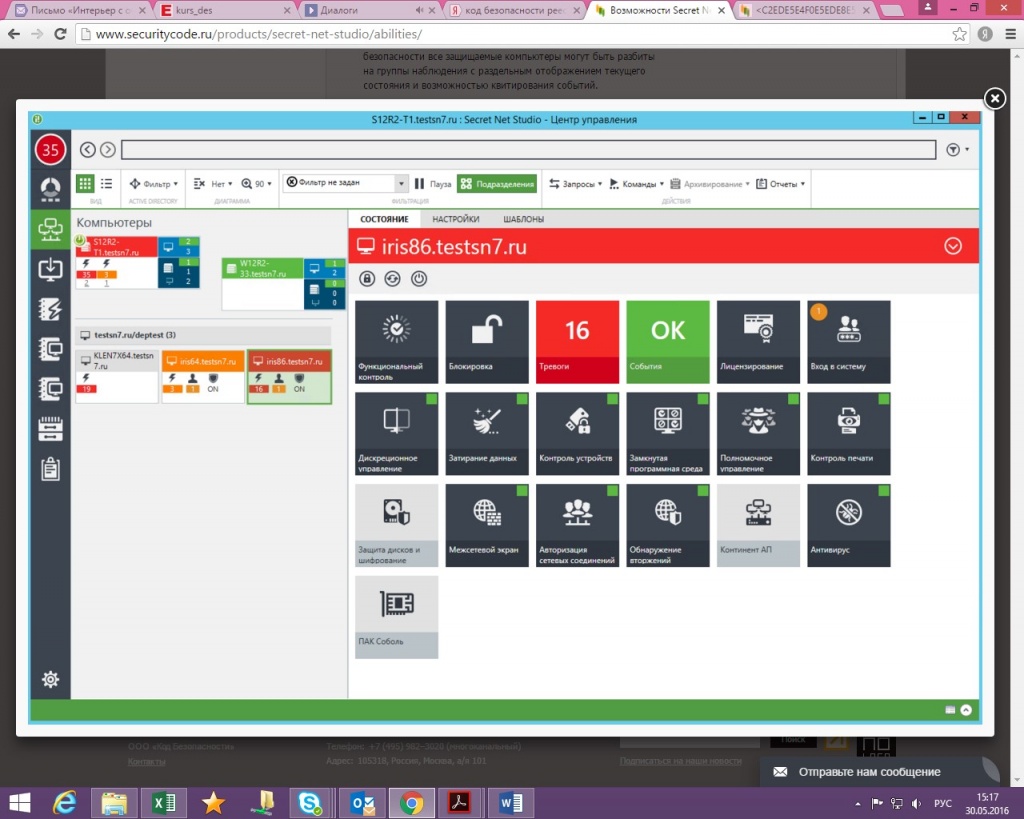Screen dimensions: 1024x819
Task: Open the Межсетевой экран tile
Action: click(487, 525)
